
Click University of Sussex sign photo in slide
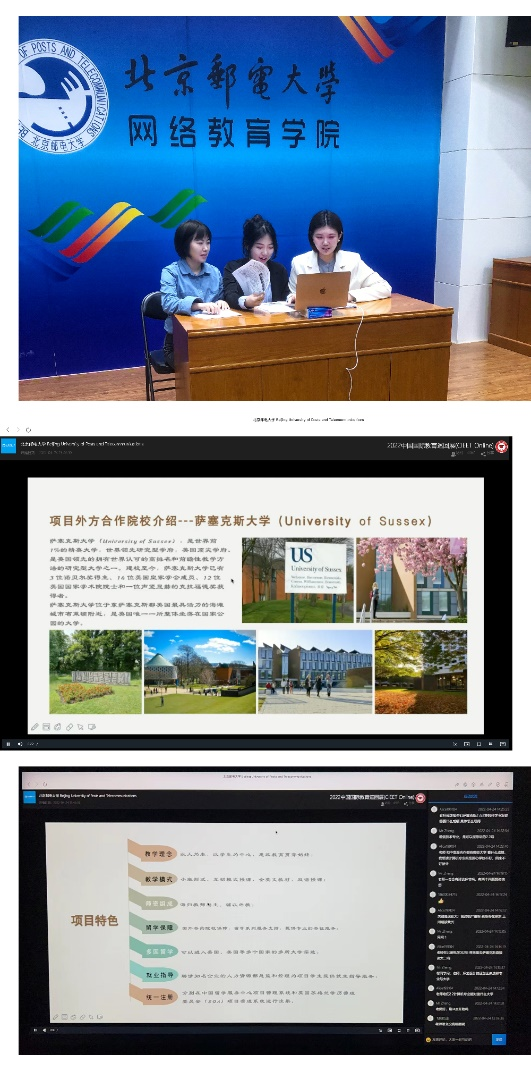[x=297, y=580]
